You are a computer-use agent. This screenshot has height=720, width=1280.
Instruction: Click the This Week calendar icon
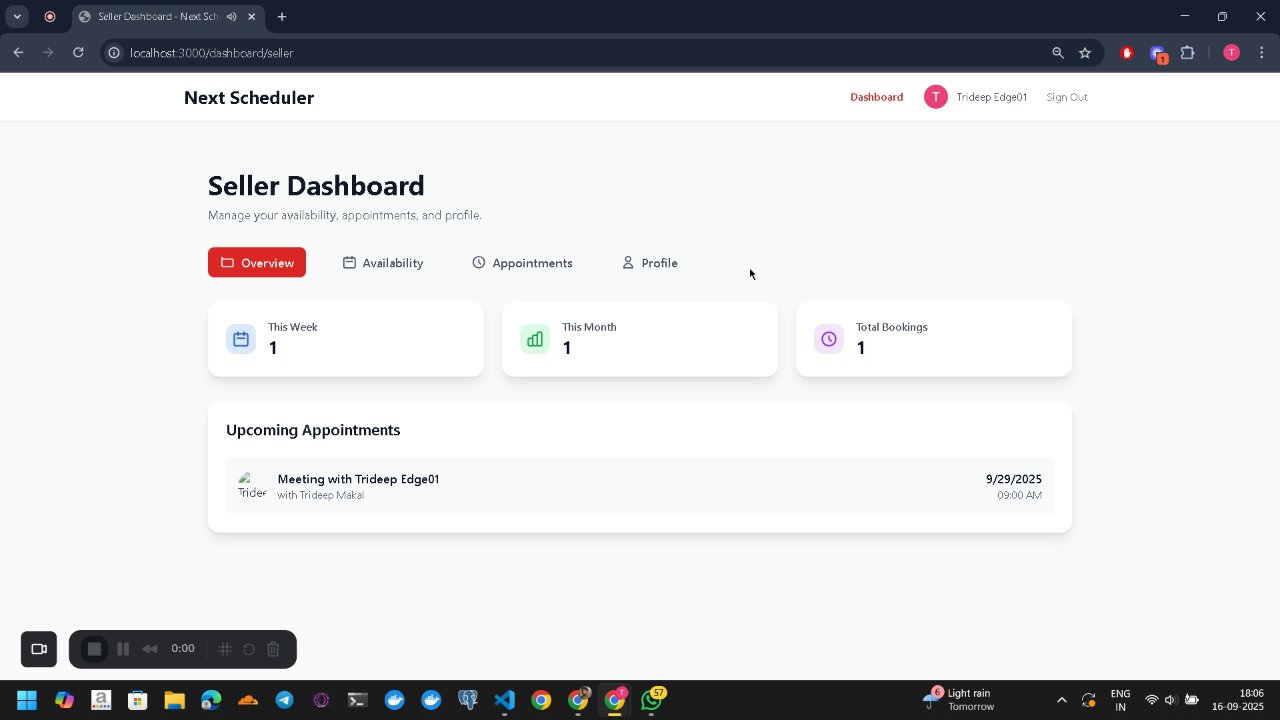pos(241,339)
